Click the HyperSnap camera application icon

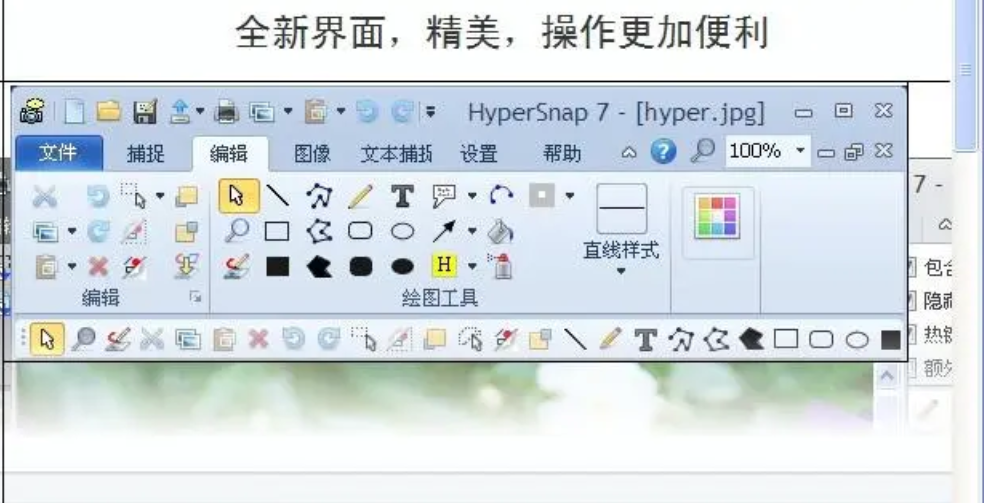point(31,112)
